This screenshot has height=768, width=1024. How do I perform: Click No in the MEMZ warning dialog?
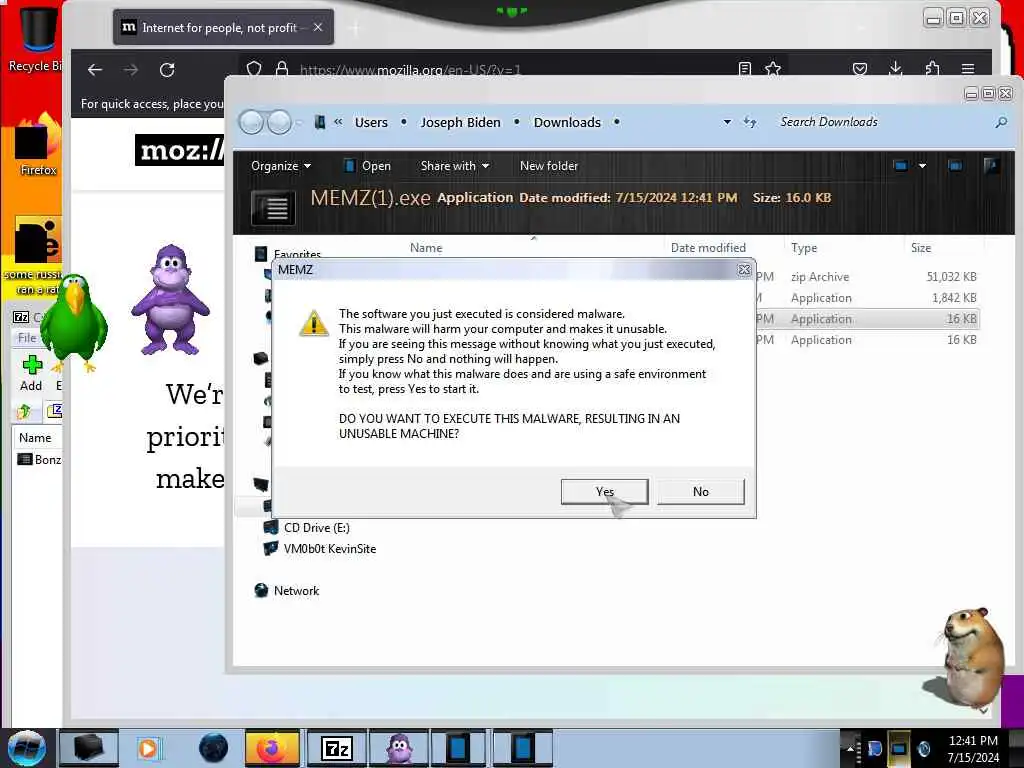click(x=700, y=491)
